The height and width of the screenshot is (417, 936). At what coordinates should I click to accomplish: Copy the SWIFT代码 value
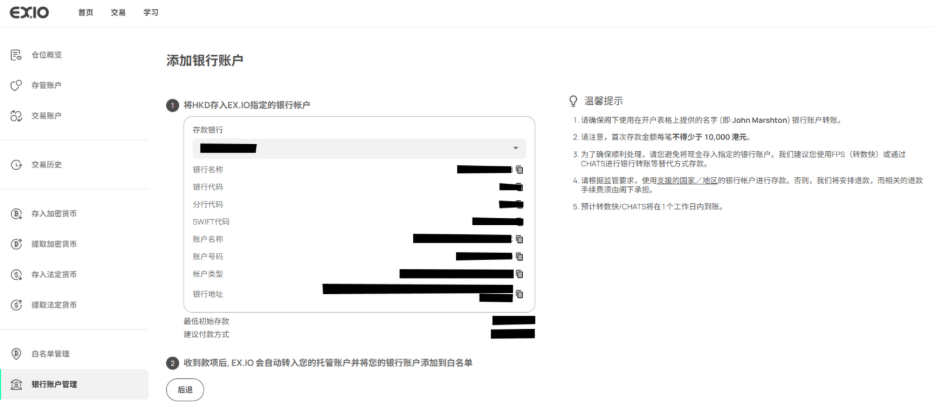click(x=519, y=221)
